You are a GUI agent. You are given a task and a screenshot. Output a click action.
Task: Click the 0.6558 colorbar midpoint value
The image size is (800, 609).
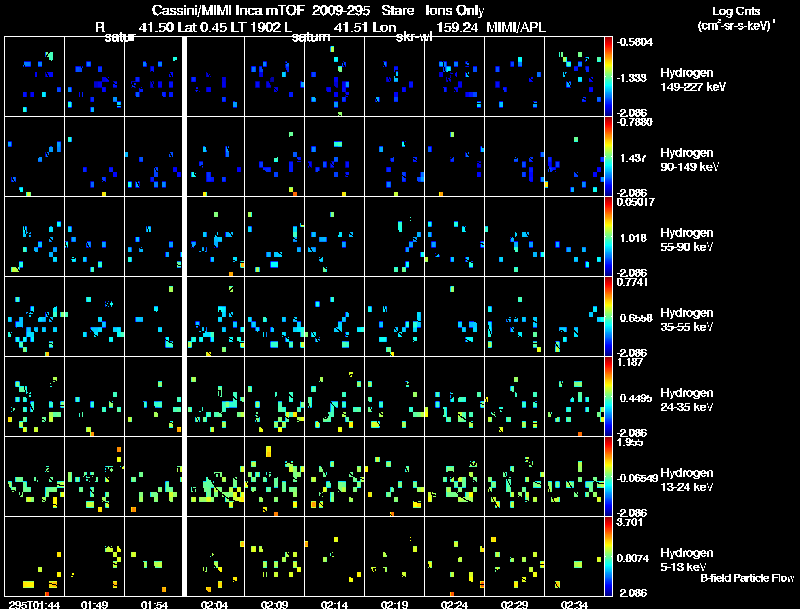click(x=636, y=318)
